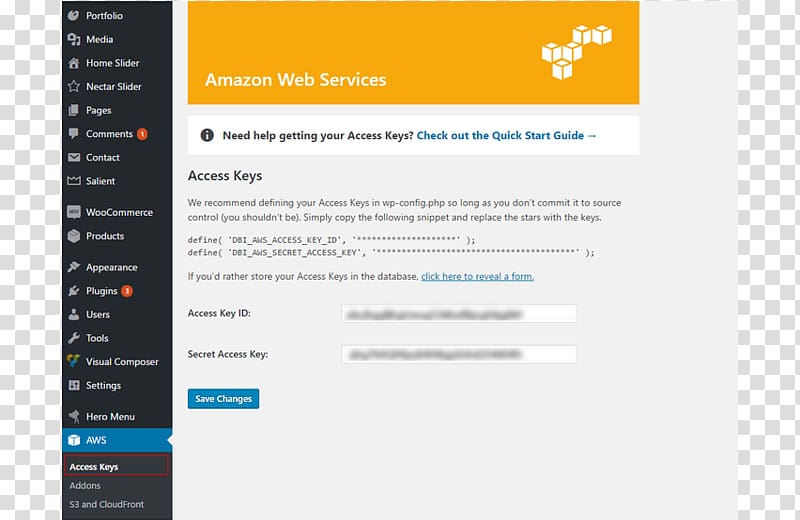The width and height of the screenshot is (800, 520).
Task: Click the Amazon Web Services banner title
Action: [295, 80]
